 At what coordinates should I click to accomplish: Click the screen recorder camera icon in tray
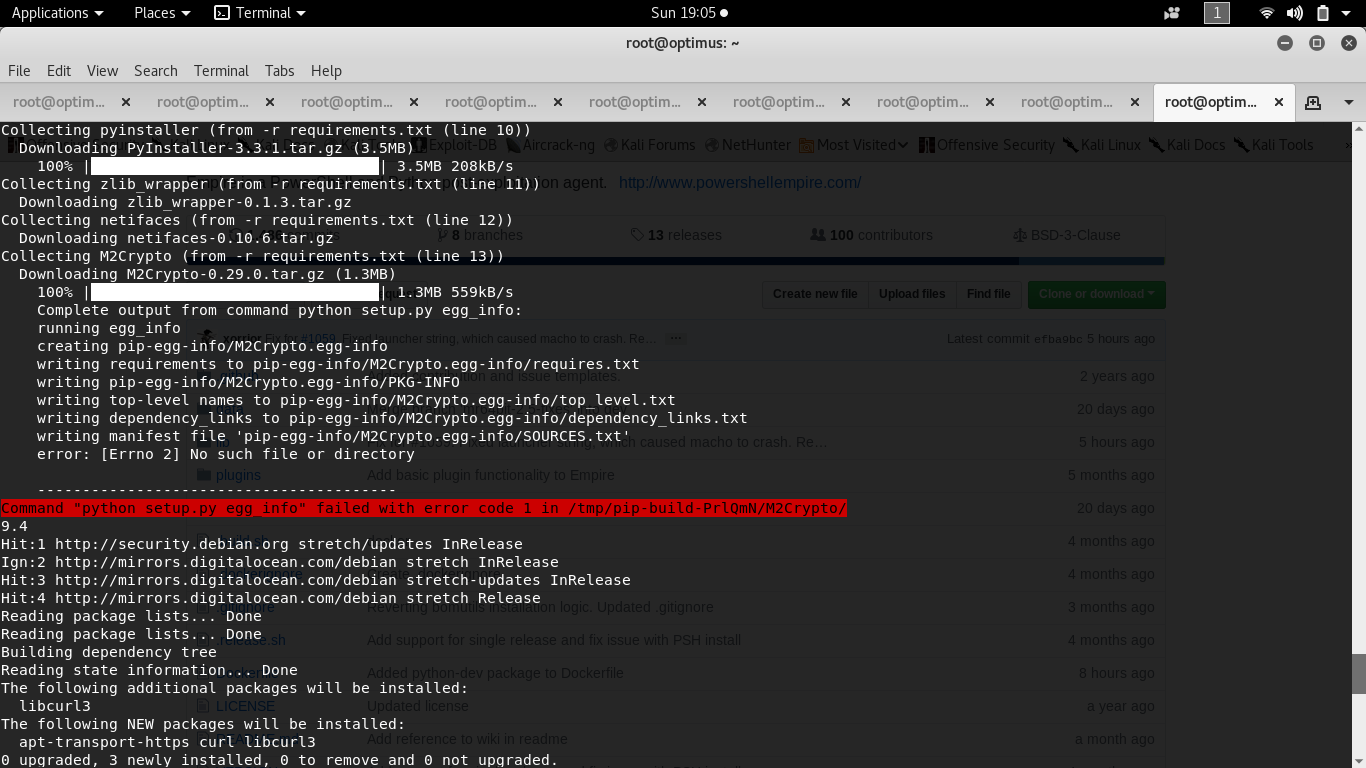(1170, 13)
